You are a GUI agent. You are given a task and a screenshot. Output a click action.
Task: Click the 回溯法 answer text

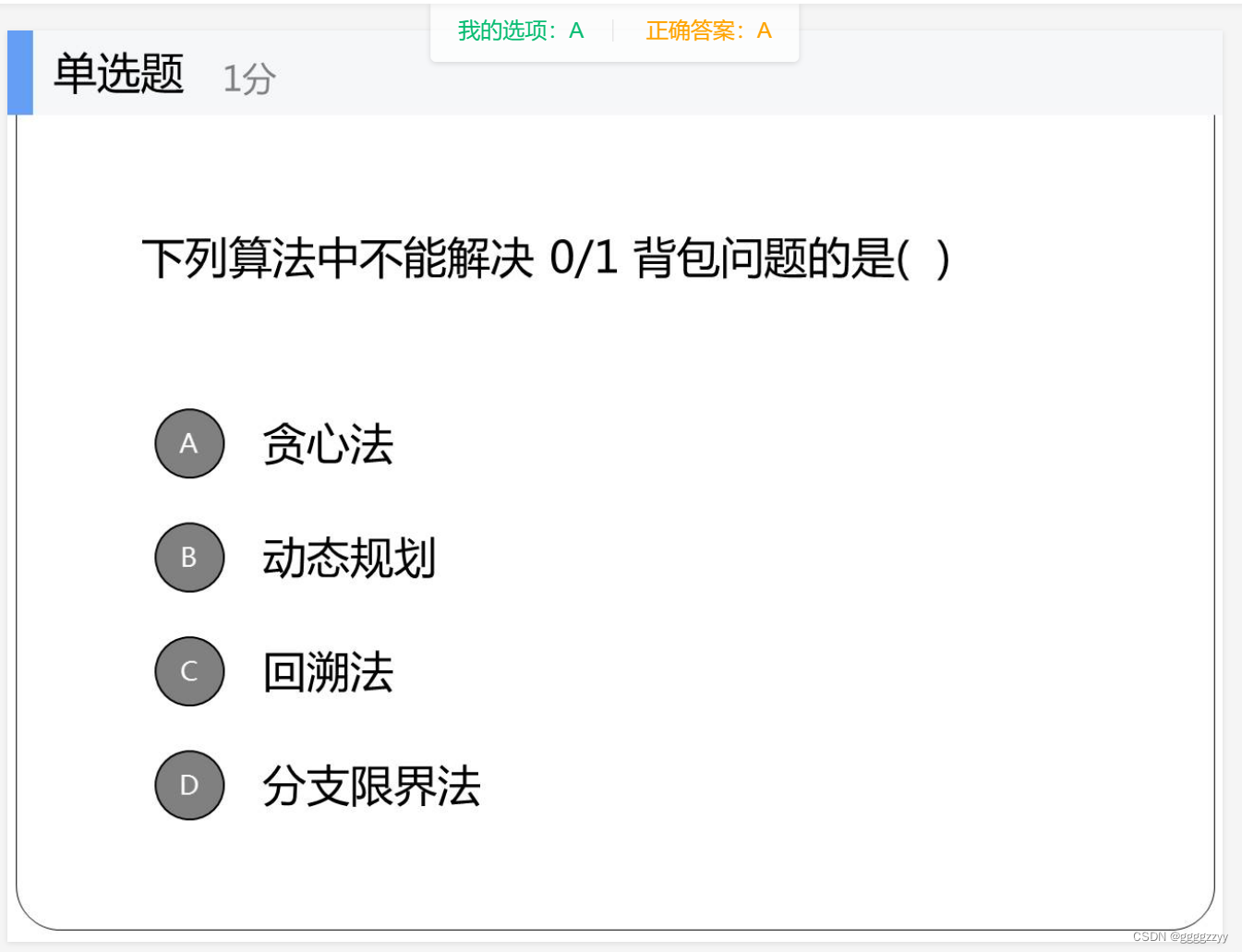tap(327, 672)
